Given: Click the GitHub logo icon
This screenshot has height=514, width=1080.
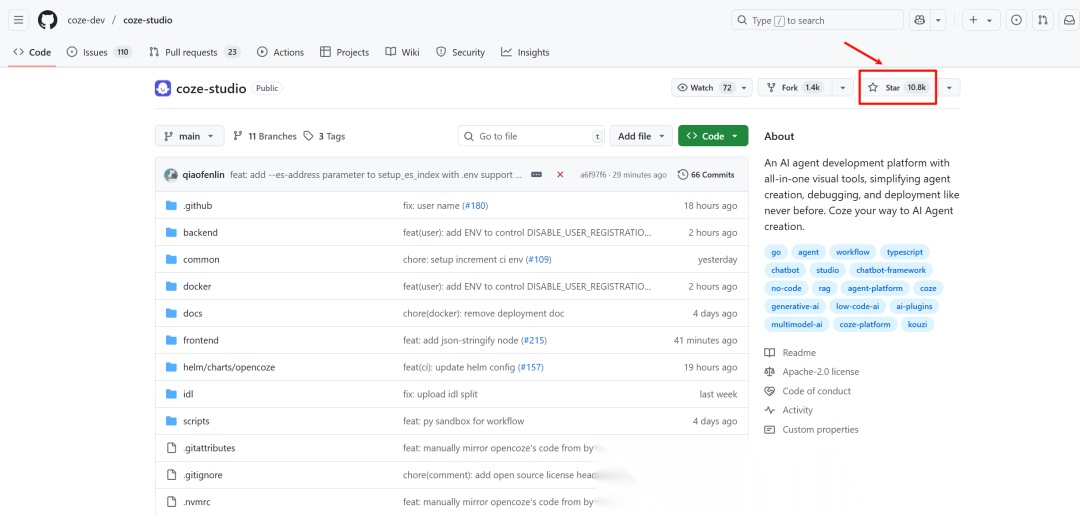Looking at the screenshot, I should point(48,20).
